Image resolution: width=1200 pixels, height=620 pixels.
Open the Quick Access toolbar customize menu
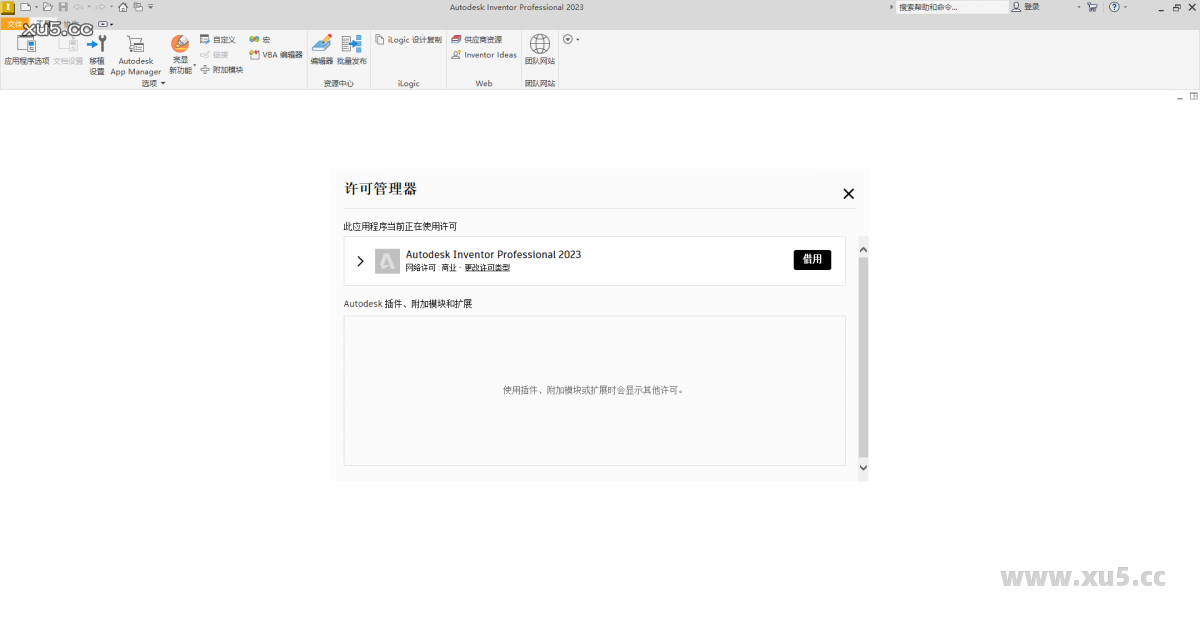151,6
